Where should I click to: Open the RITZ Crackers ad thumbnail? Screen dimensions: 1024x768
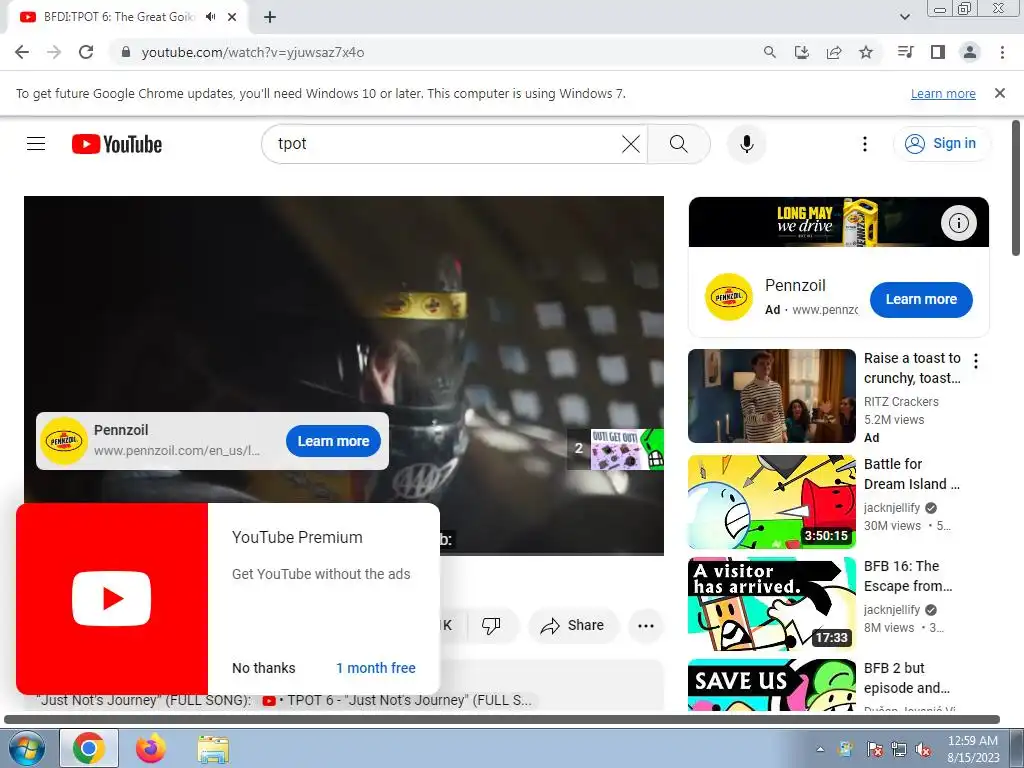pos(771,396)
